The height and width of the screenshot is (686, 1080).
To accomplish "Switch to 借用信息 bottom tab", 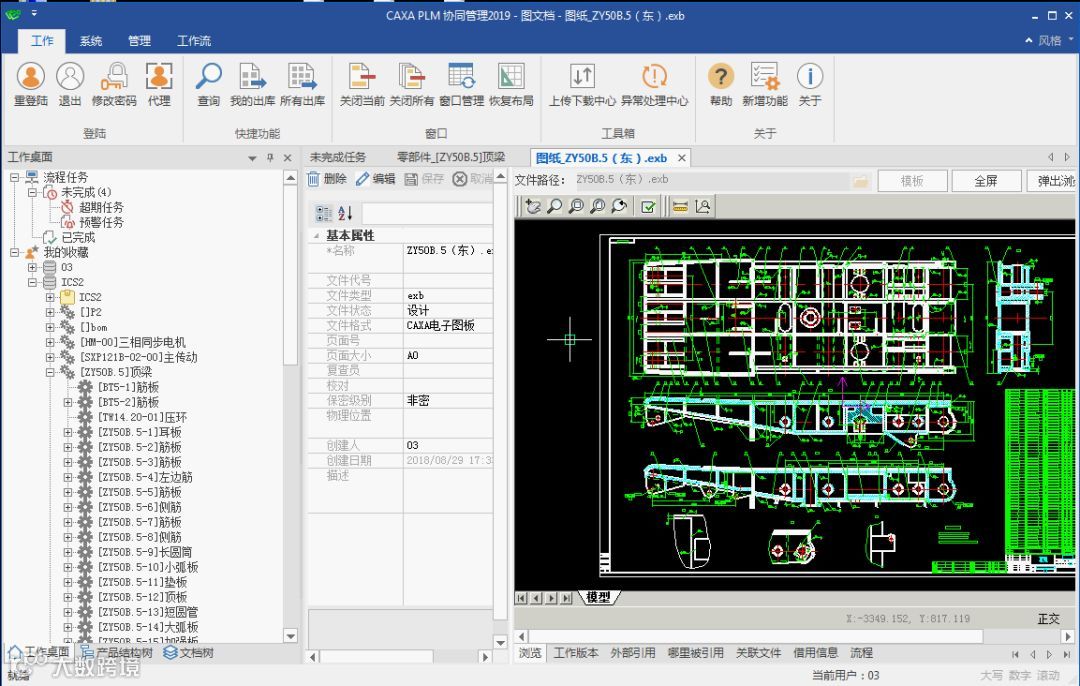I will click(x=816, y=653).
